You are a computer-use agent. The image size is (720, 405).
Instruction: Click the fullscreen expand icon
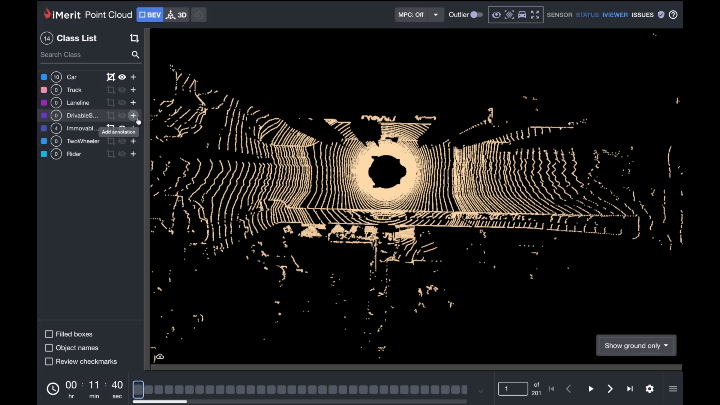[535, 15]
